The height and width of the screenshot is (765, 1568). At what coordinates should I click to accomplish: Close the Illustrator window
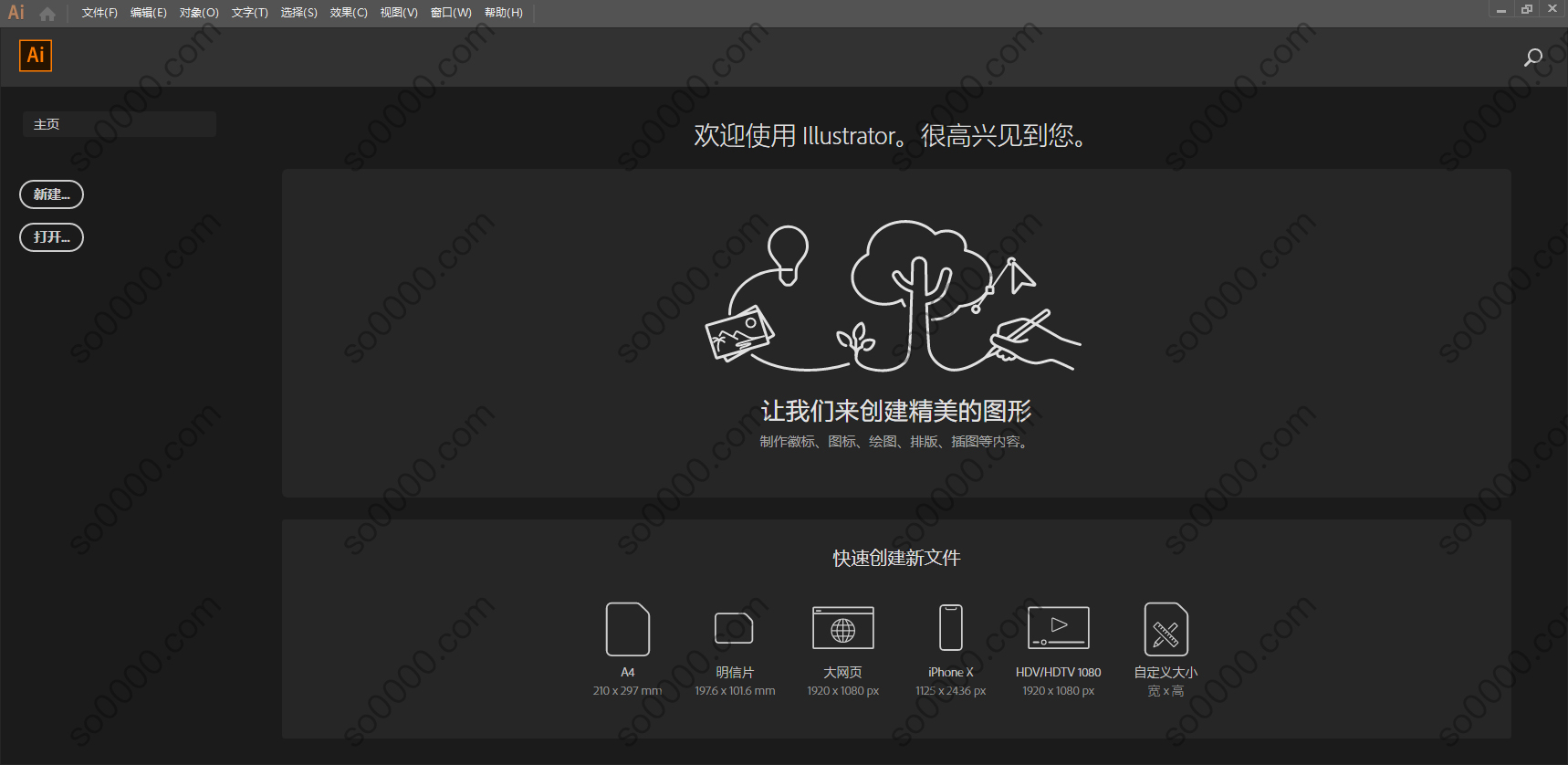[1552, 9]
